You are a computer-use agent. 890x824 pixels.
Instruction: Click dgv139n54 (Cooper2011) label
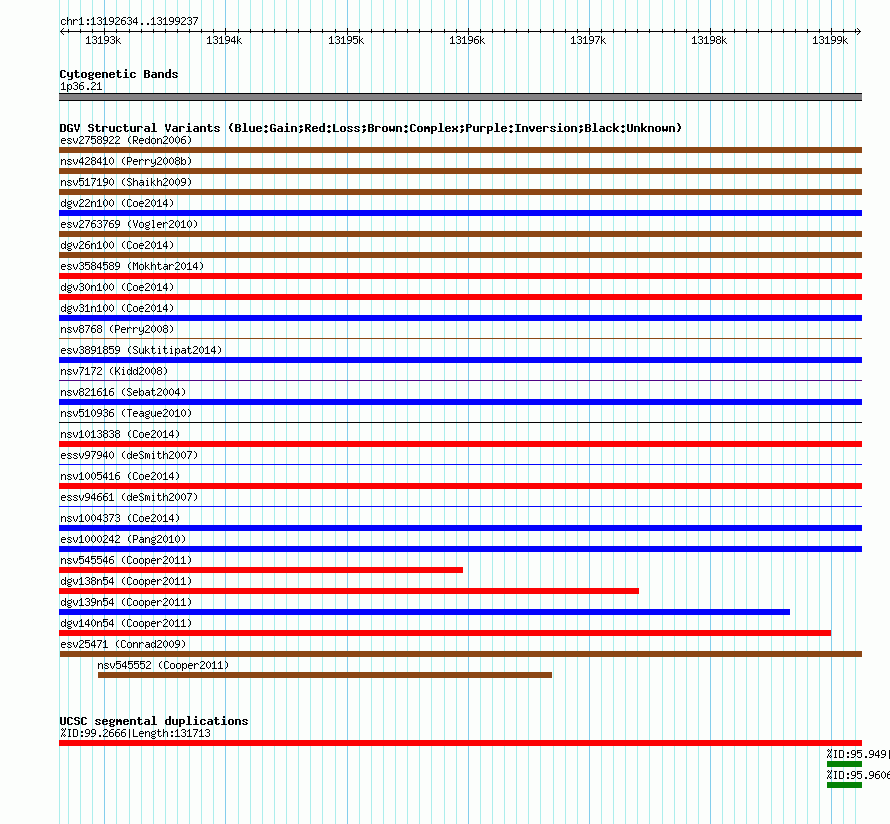(126, 602)
